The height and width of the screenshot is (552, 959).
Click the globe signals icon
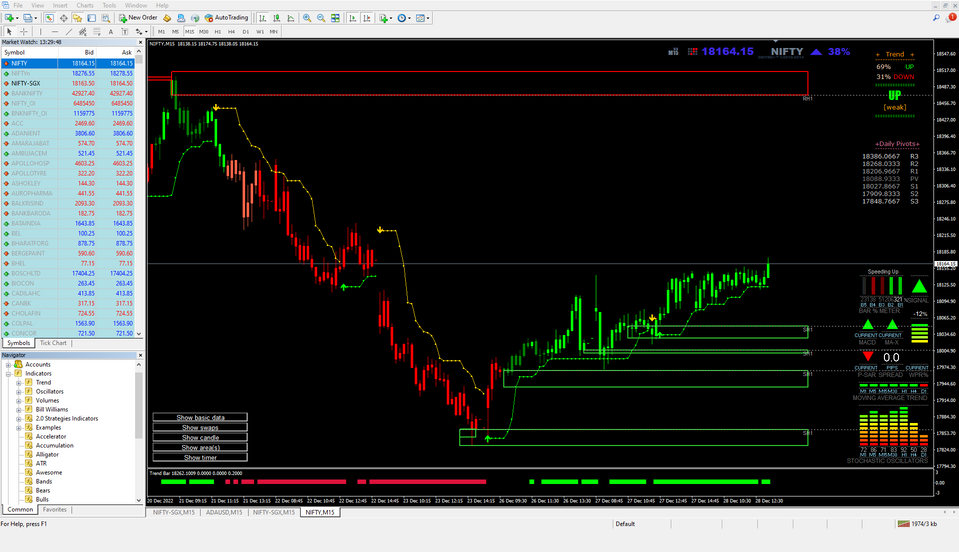195,18
